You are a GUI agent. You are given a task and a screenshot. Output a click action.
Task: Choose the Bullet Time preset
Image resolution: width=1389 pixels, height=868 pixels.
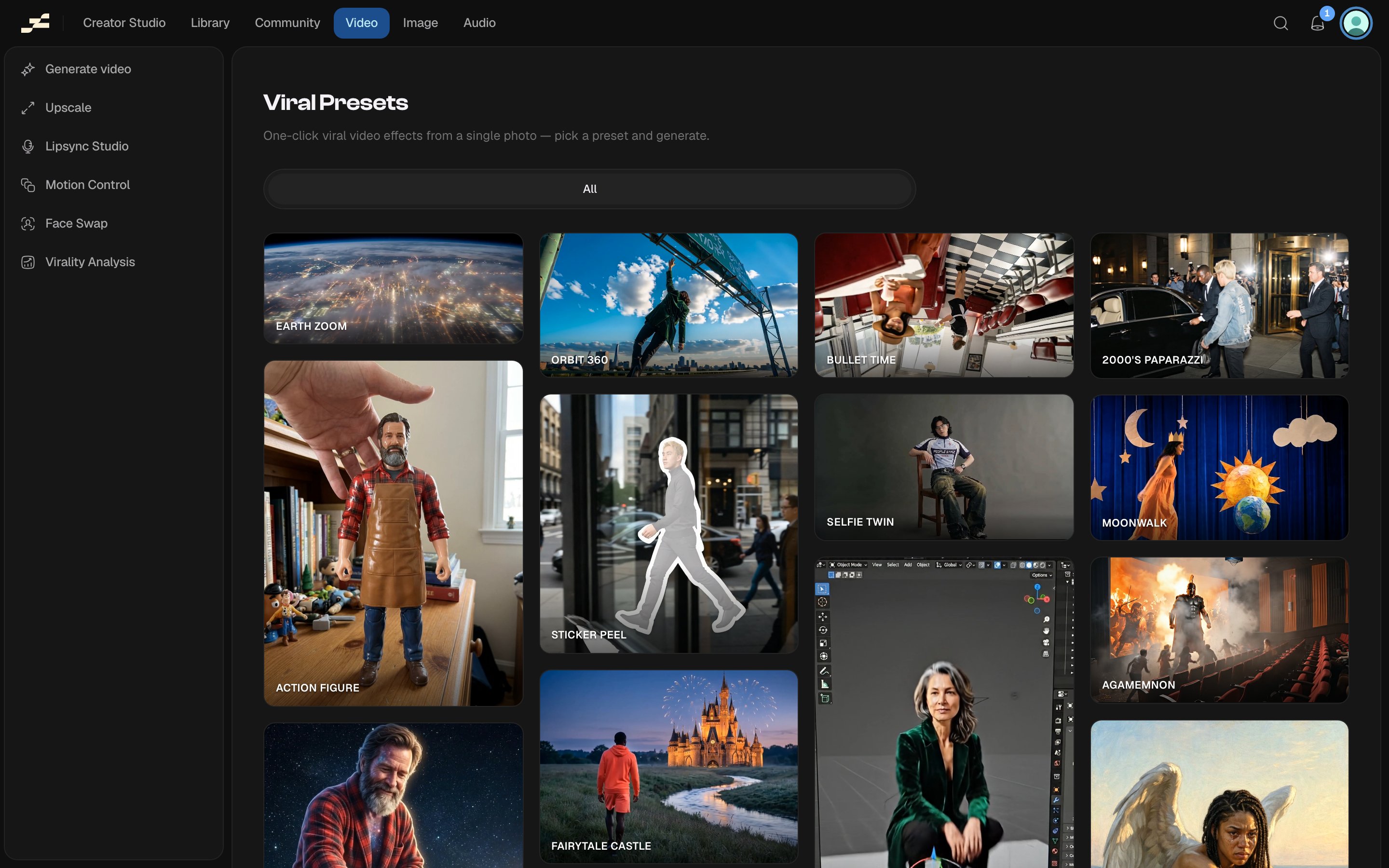[944, 305]
